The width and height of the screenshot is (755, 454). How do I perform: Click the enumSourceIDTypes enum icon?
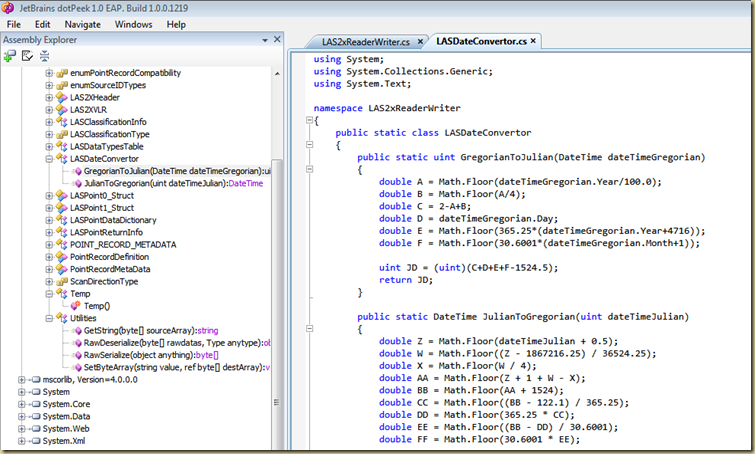61,85
